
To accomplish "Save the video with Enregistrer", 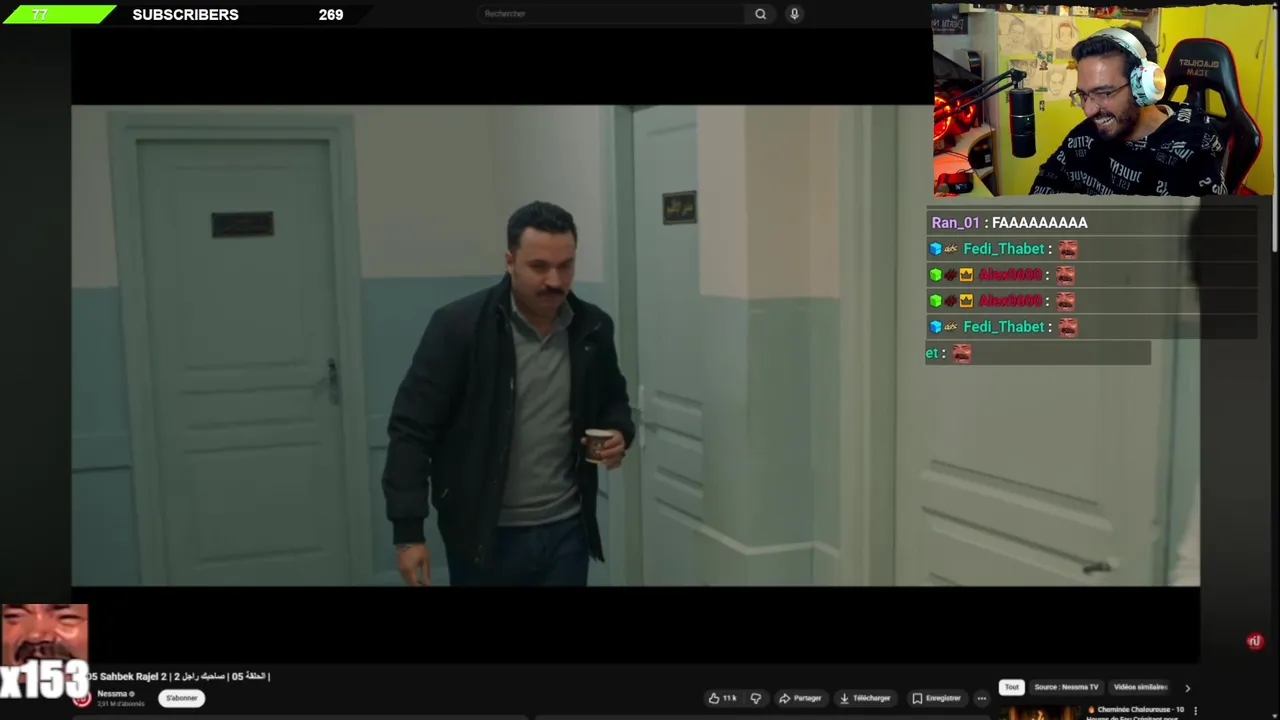I will point(937,698).
